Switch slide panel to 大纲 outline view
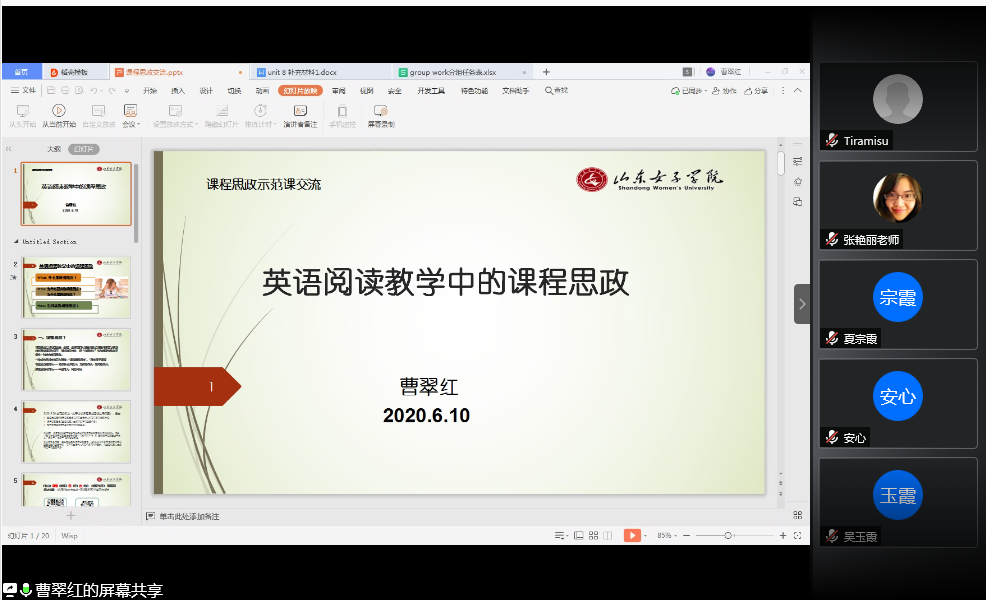Viewport: 986px width, 600px height. [x=54, y=149]
